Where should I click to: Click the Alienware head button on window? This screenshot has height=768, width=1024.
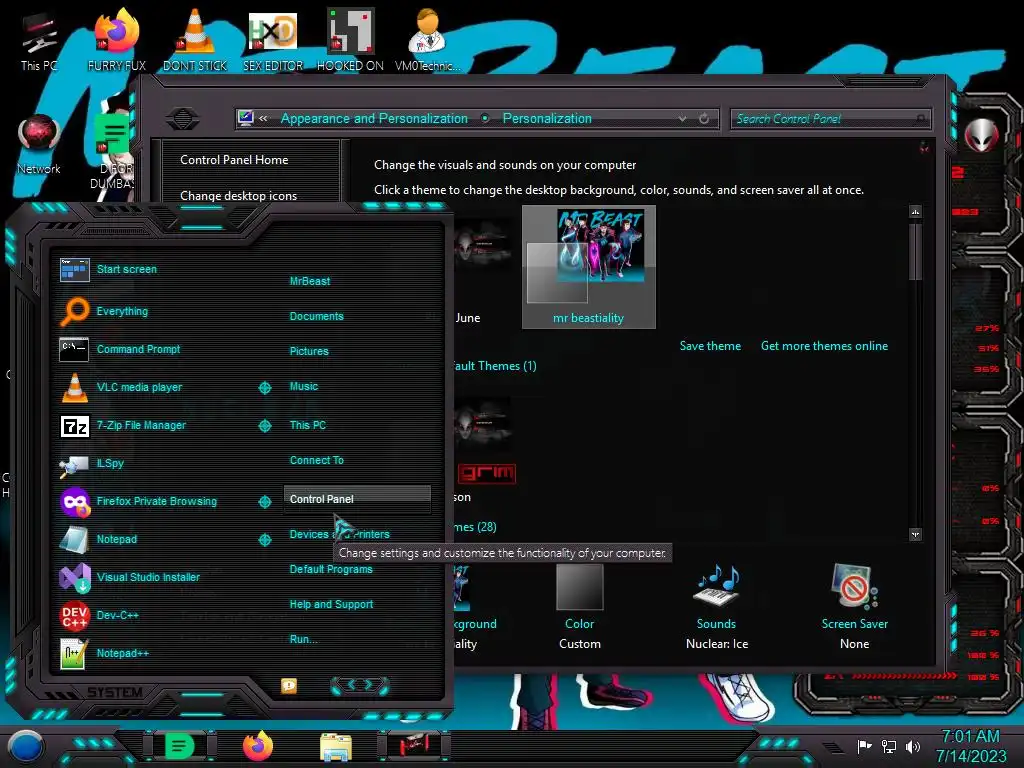(981, 136)
